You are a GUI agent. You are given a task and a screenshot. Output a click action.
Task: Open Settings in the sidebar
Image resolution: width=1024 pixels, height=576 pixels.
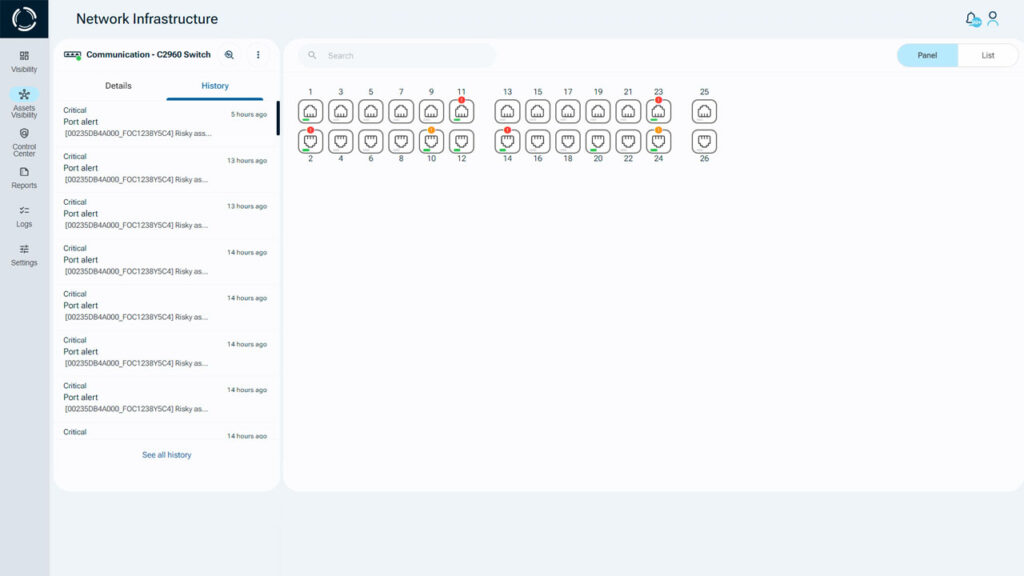tap(24, 254)
